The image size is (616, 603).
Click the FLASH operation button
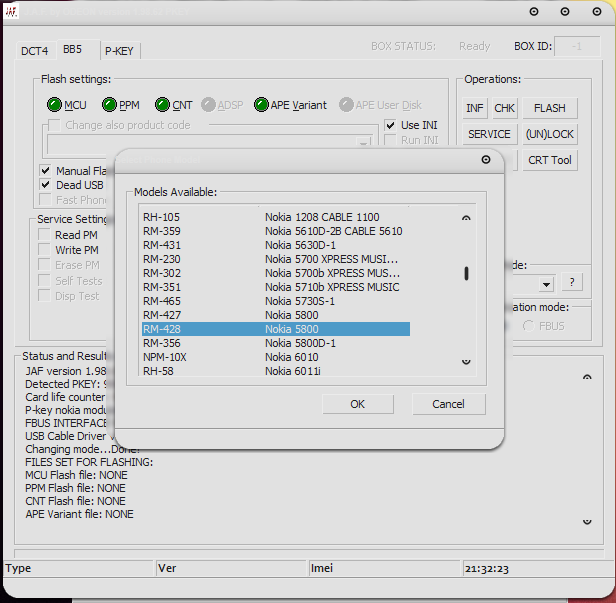coord(550,108)
